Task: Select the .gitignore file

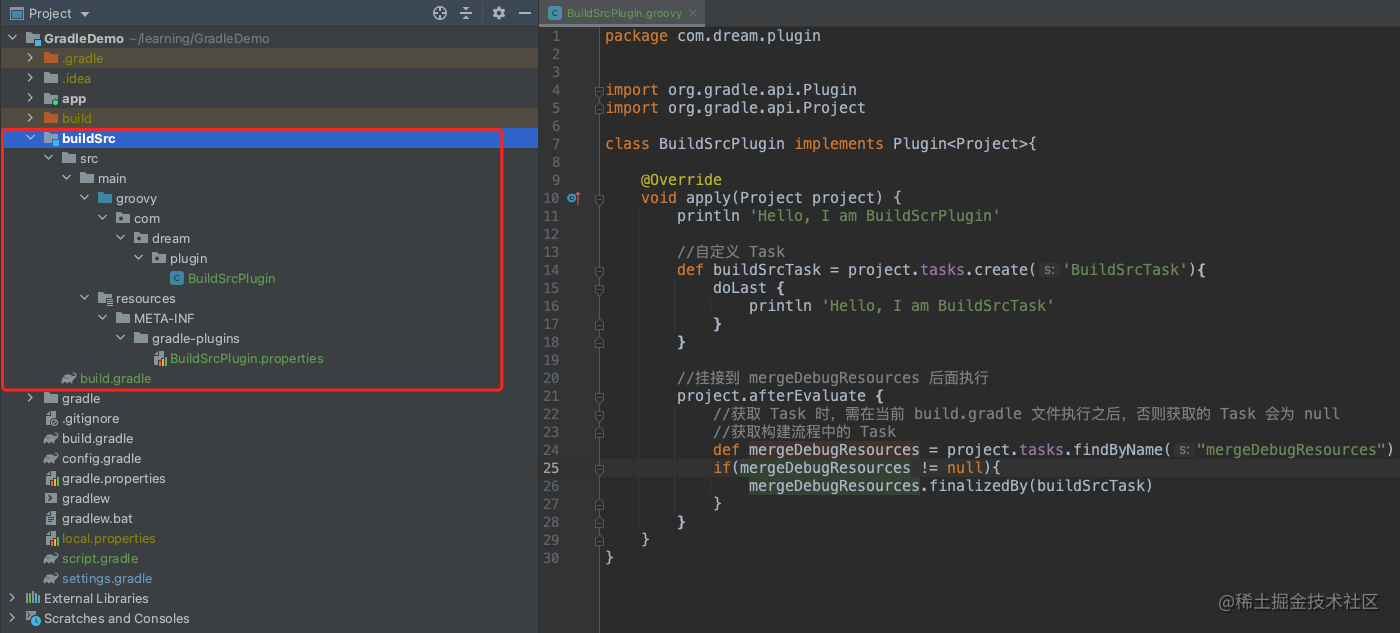Action: coord(90,418)
